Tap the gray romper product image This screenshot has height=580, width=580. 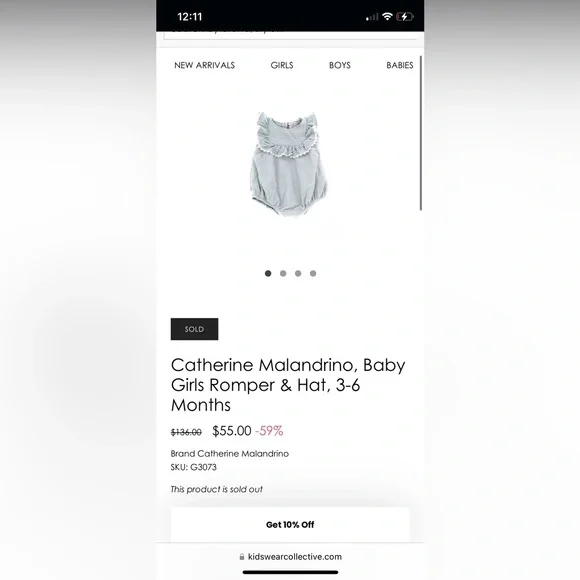[289, 164]
